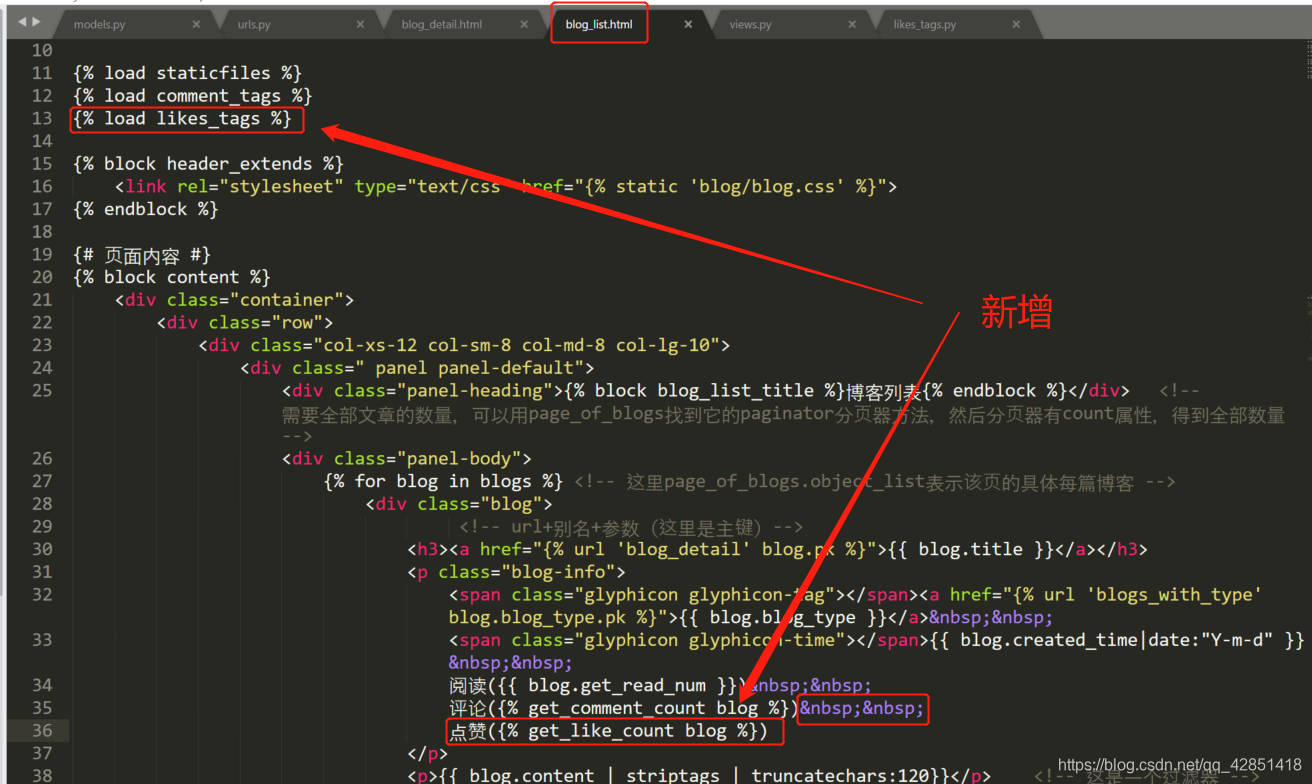
Task: Place cursor on '{% load comment_tags %}' line
Action: 192,96
